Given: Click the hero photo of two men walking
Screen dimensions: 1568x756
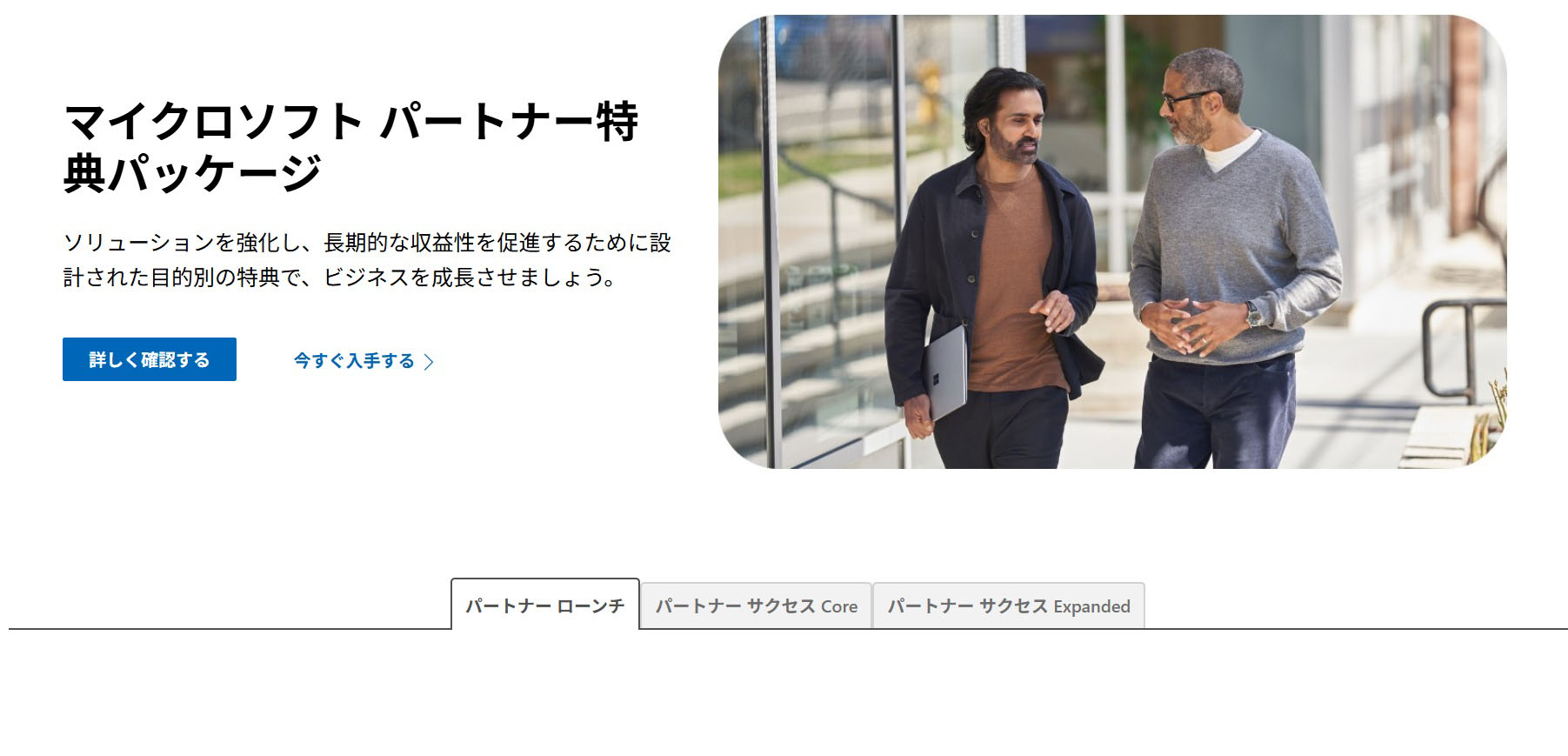Looking at the screenshot, I should pyautogui.click(x=1112, y=242).
